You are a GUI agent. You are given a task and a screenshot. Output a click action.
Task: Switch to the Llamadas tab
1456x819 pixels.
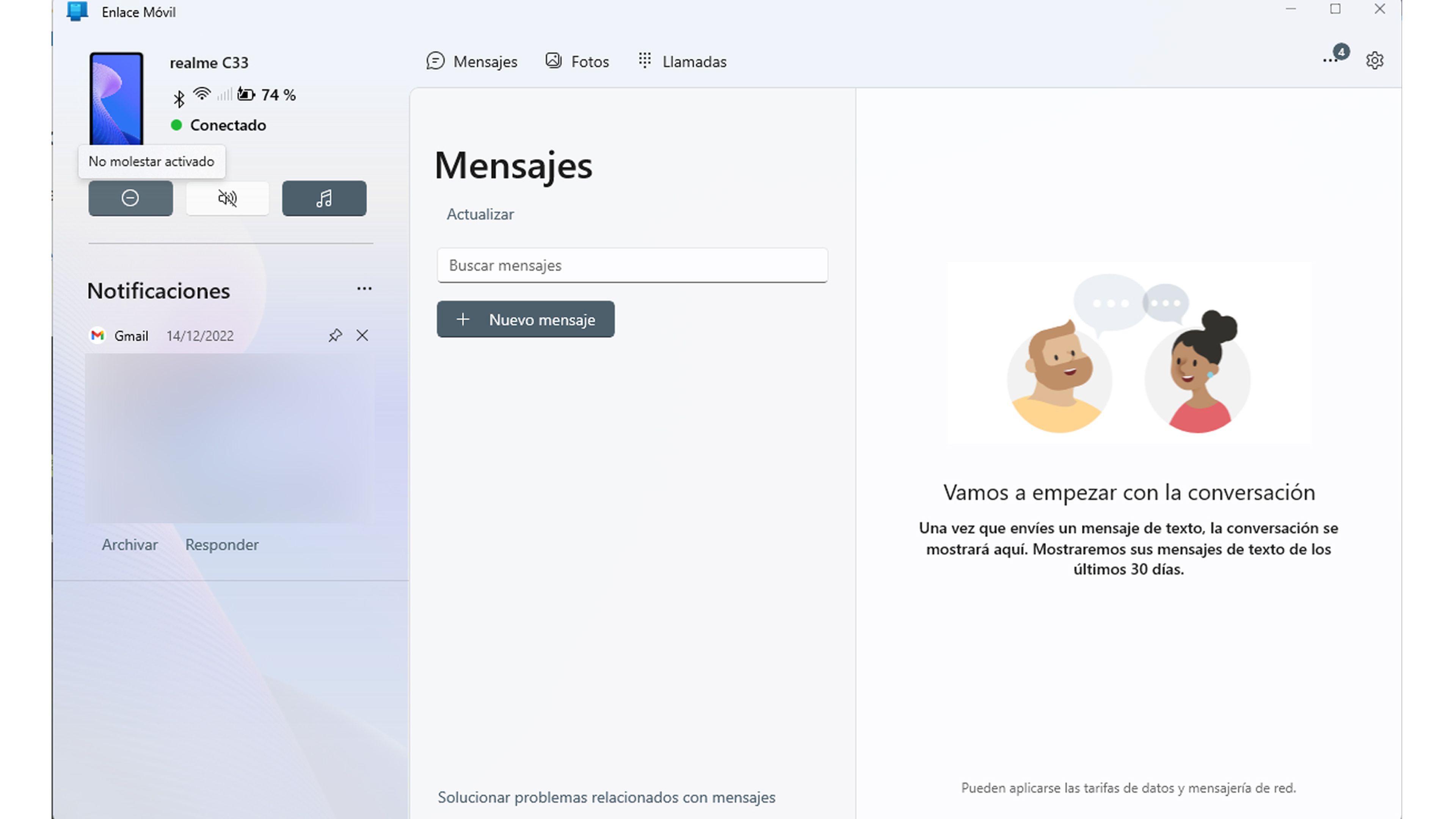[683, 61]
